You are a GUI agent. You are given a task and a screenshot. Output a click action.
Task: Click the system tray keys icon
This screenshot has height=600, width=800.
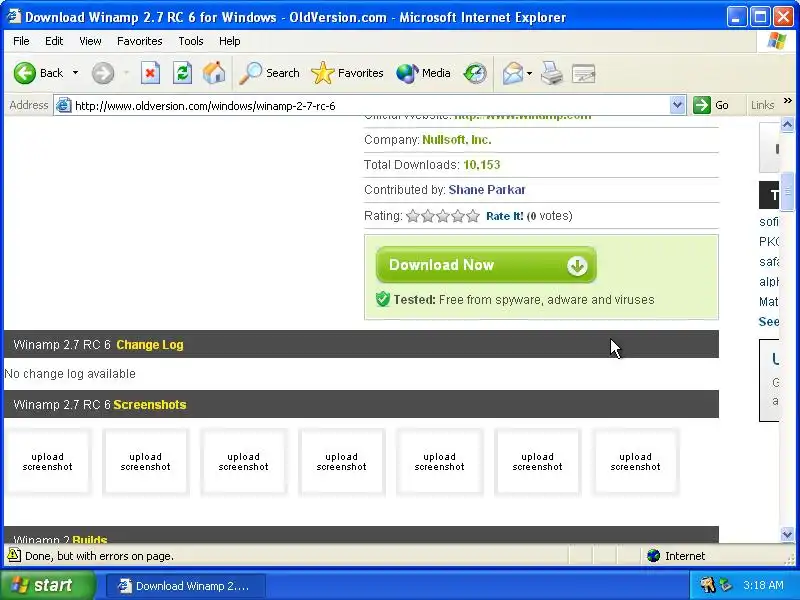708,585
